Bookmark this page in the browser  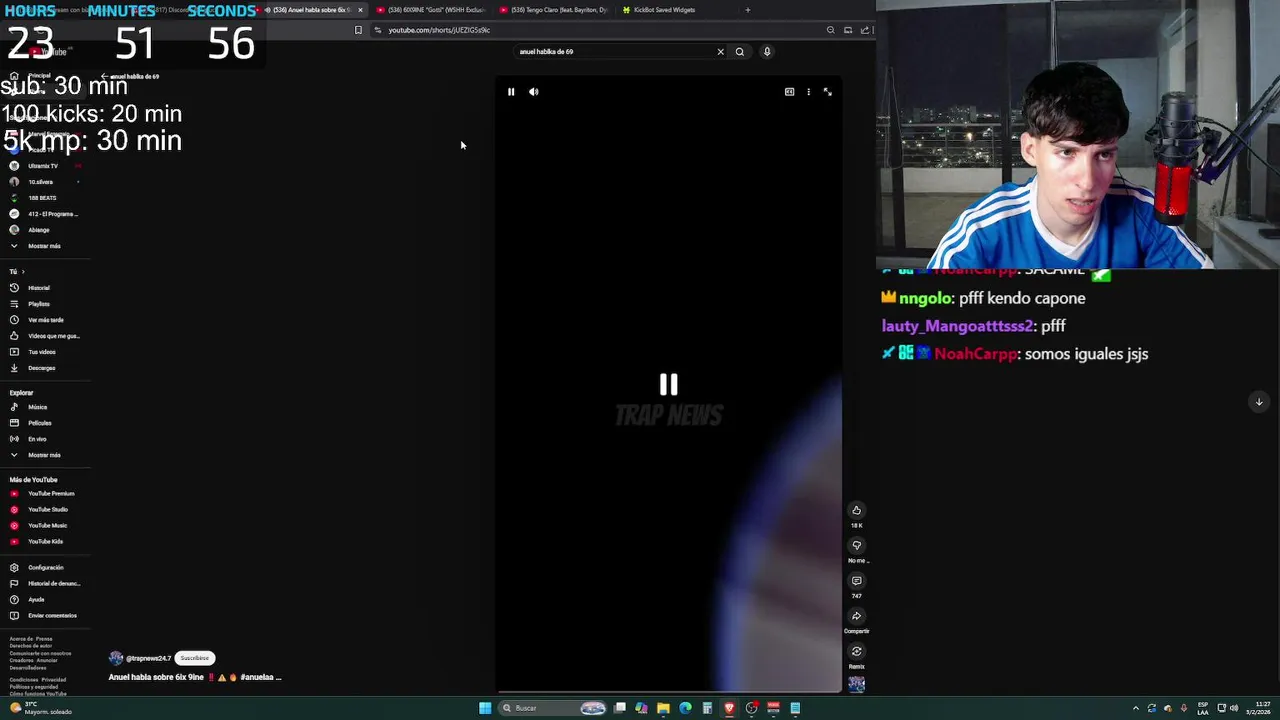tap(358, 30)
